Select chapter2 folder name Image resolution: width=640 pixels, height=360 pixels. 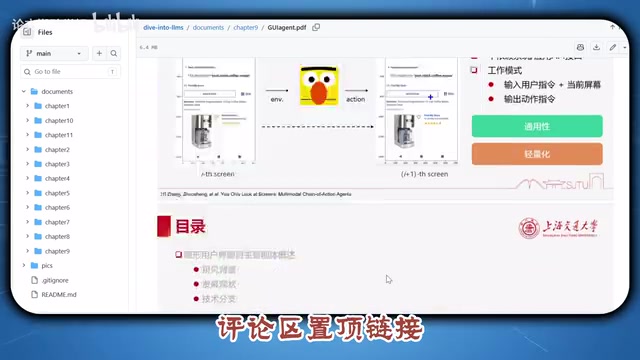tap(57, 149)
